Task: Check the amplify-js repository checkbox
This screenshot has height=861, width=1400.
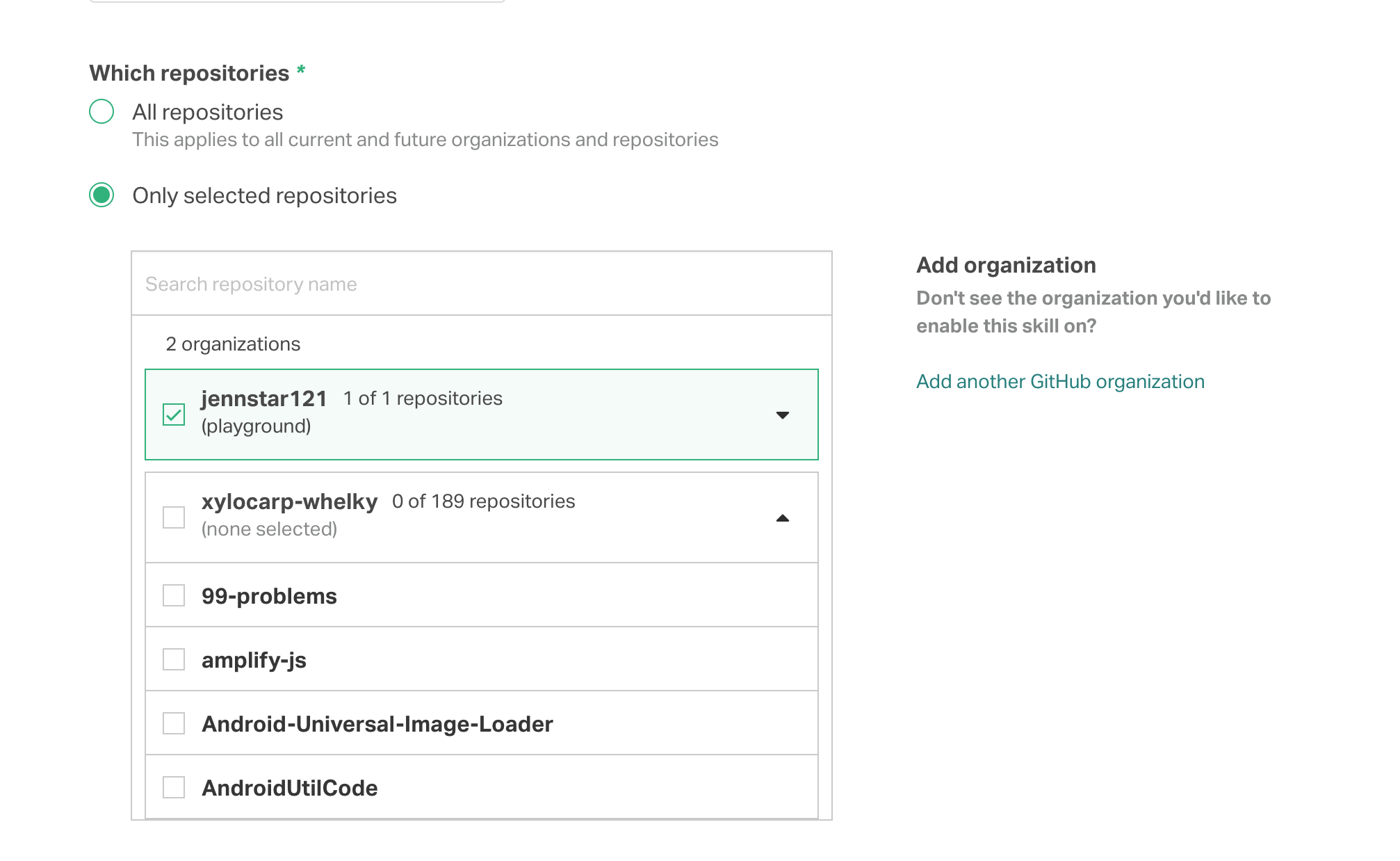Action: coord(174,659)
